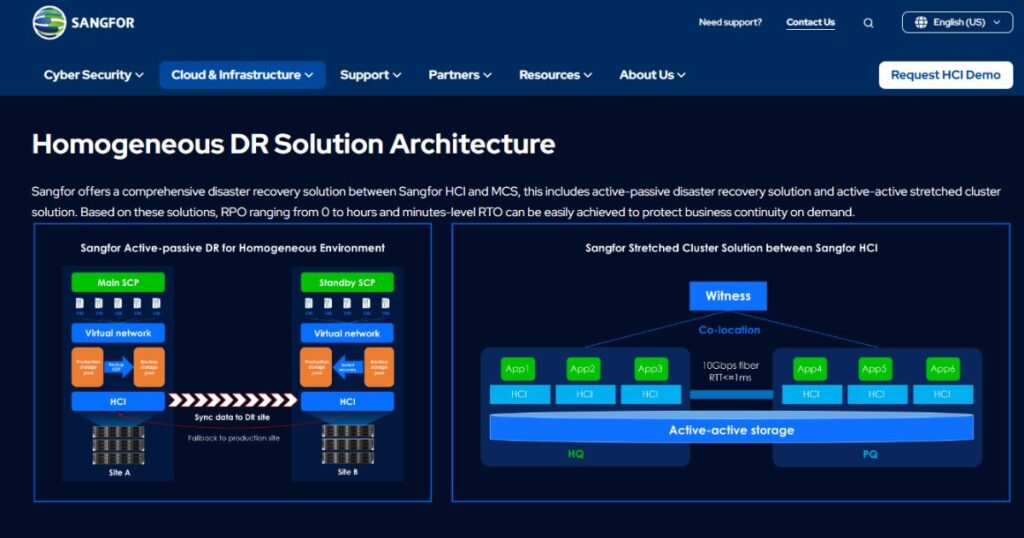
Task: Click the globe language icon
Action: point(921,22)
